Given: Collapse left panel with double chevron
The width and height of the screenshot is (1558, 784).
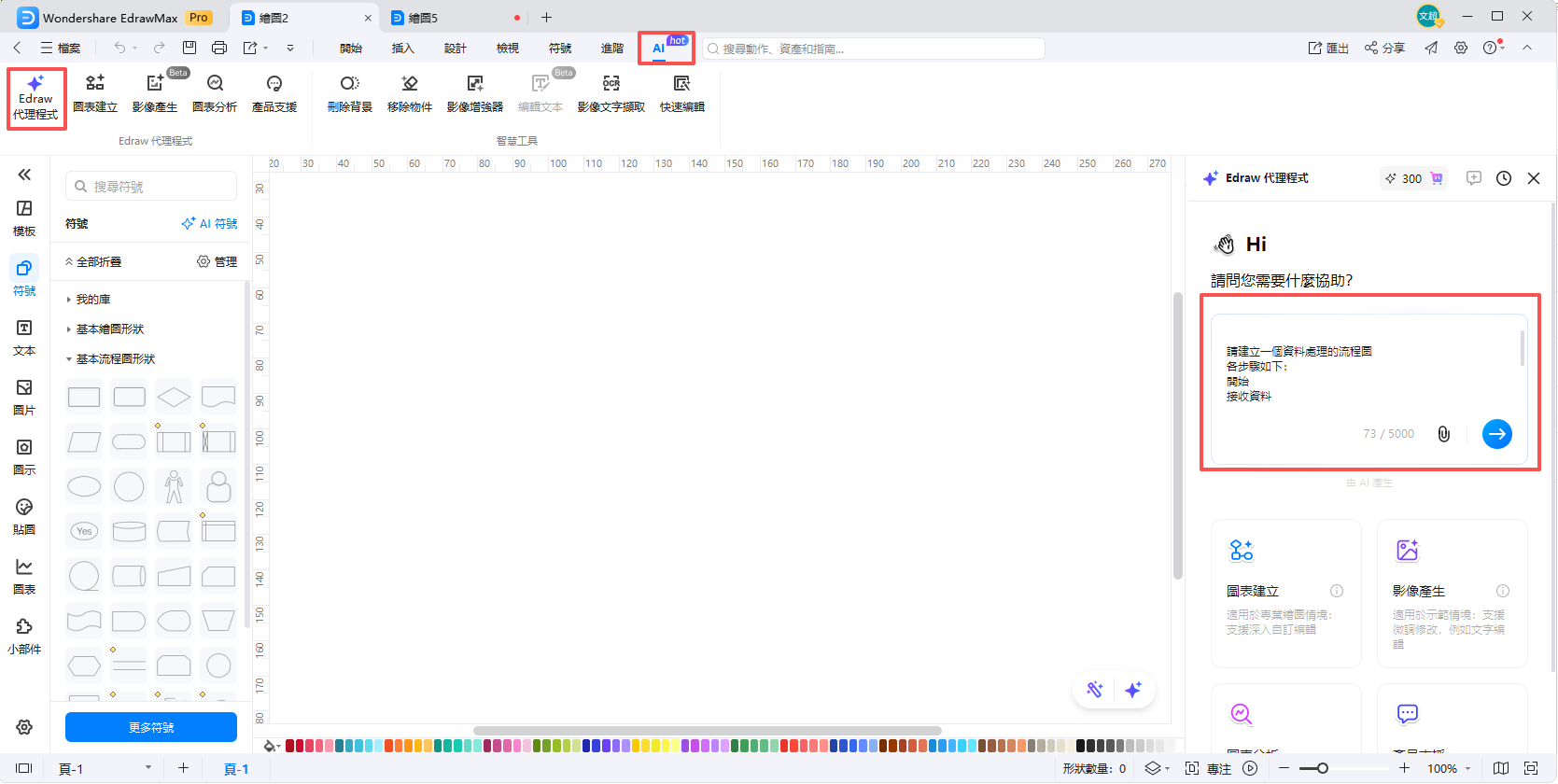Looking at the screenshot, I should coord(24,175).
